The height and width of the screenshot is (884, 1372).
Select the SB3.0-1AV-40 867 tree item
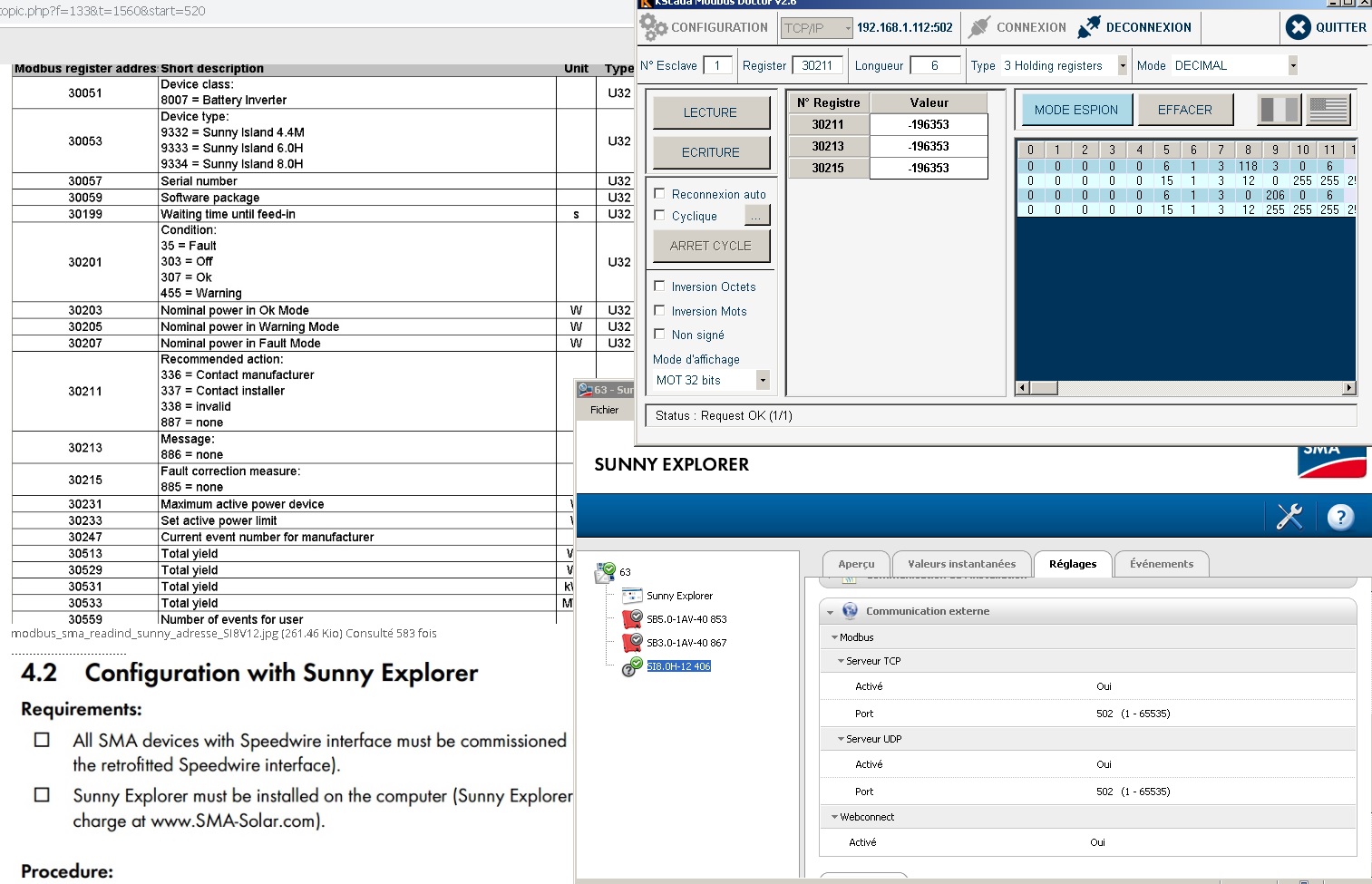(x=686, y=643)
